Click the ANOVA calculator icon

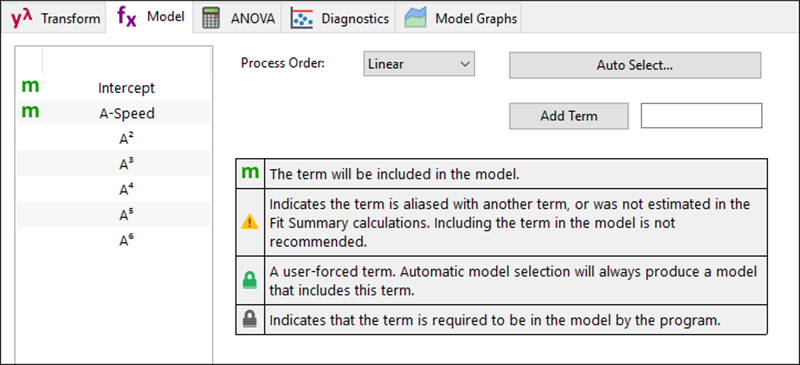211,18
